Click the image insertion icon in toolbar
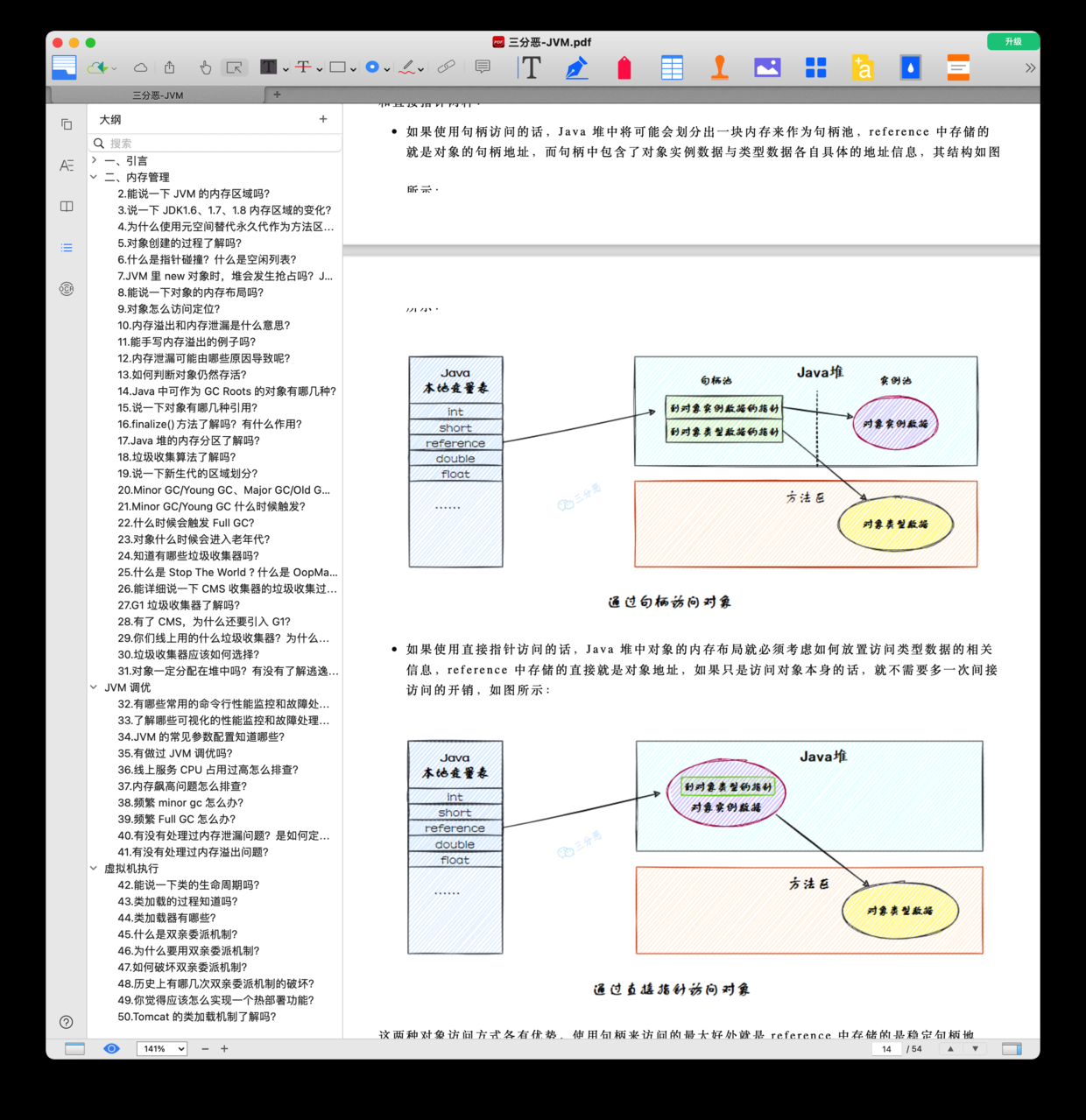The image size is (1086, 1120). tap(767, 67)
